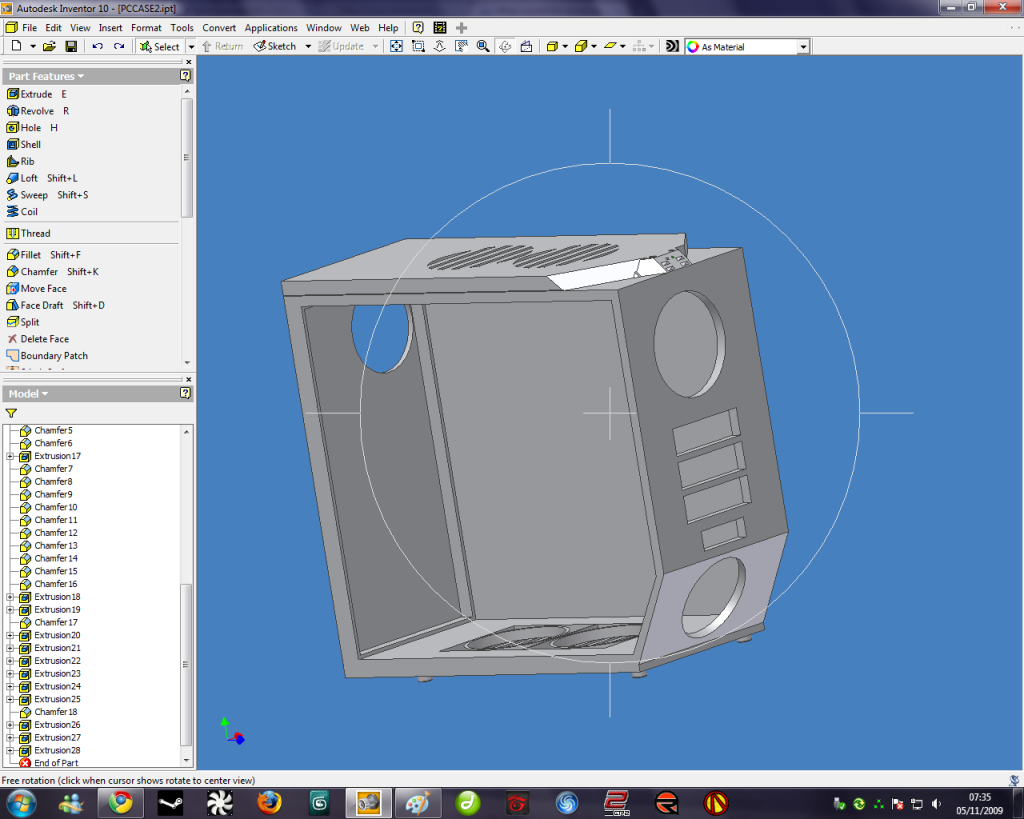
Task: Select Chamfer5 in the model tree
Action: [x=53, y=430]
